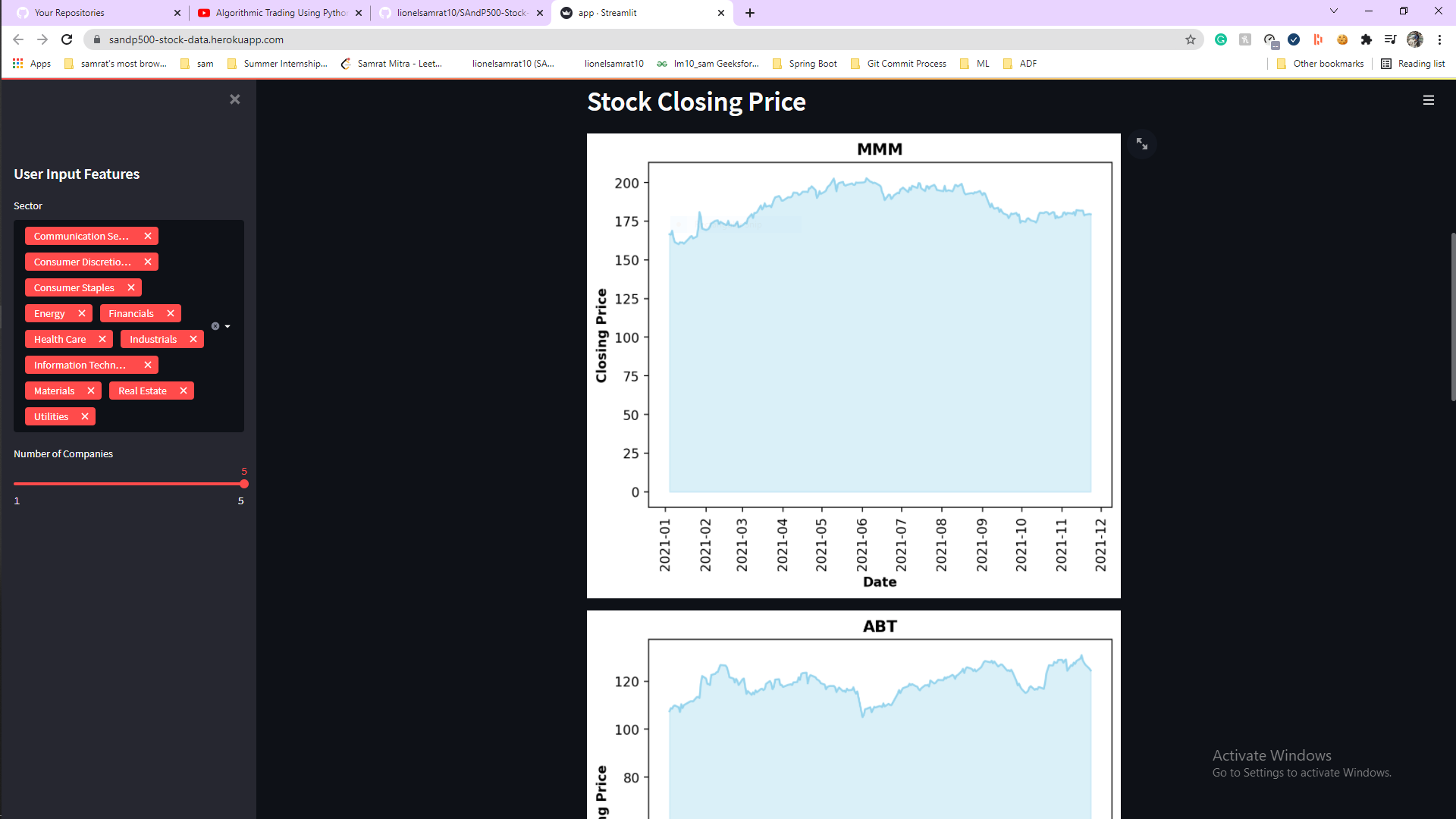Open the cookie extension icon

[x=1342, y=39]
